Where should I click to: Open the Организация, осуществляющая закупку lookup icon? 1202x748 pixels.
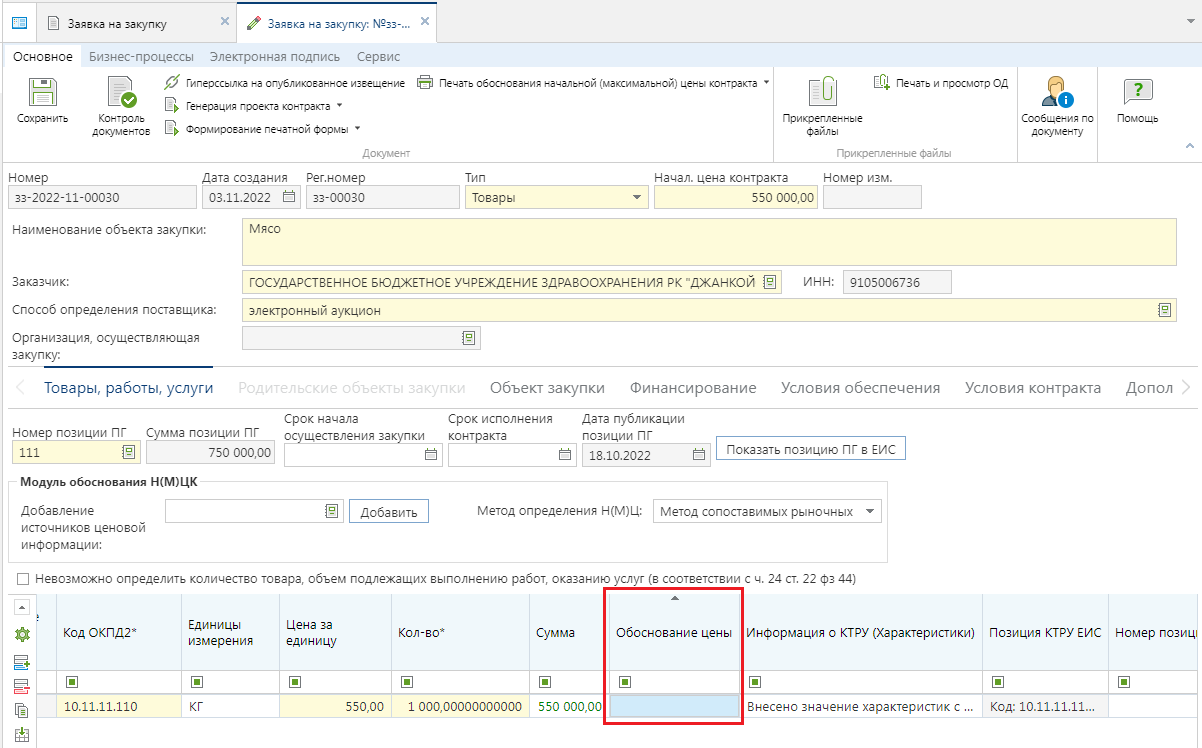[x=469, y=338]
